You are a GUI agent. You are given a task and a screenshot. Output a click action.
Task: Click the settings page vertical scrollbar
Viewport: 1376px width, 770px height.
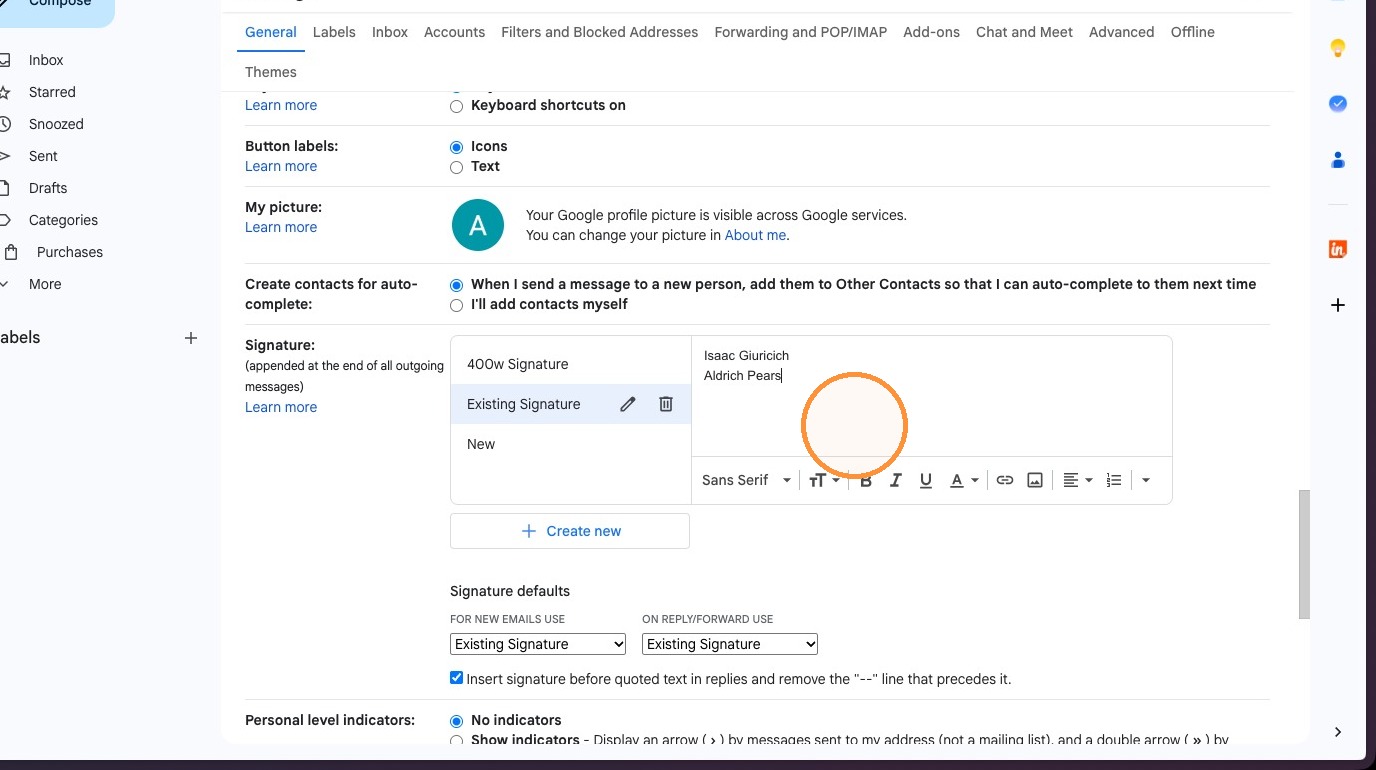pos(1304,555)
